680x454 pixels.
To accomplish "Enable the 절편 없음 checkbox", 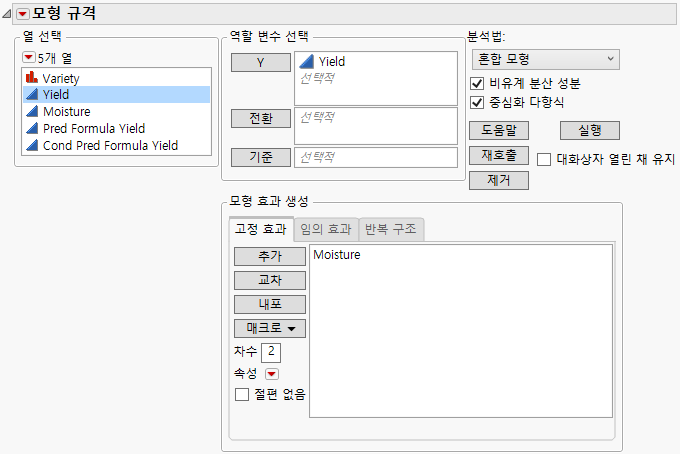I will 241,394.
